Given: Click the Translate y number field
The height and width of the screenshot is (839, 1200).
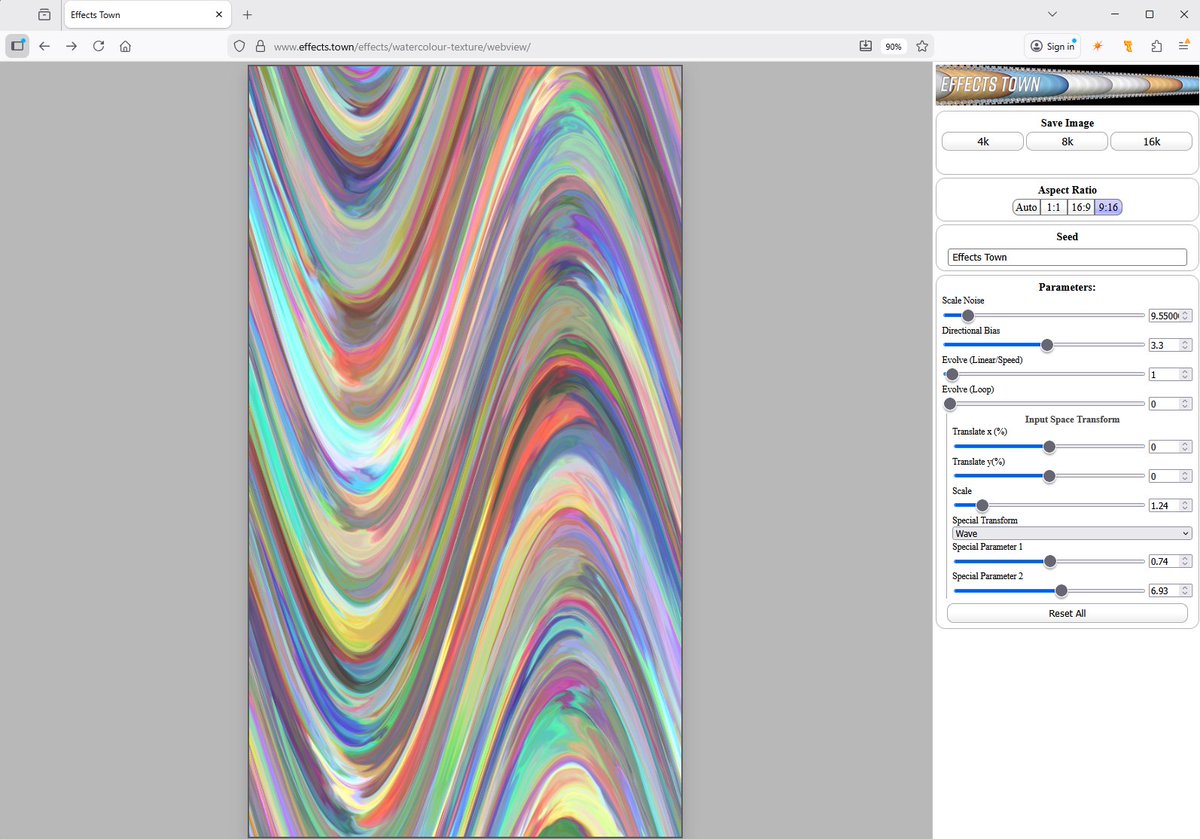Looking at the screenshot, I should coord(1170,476).
